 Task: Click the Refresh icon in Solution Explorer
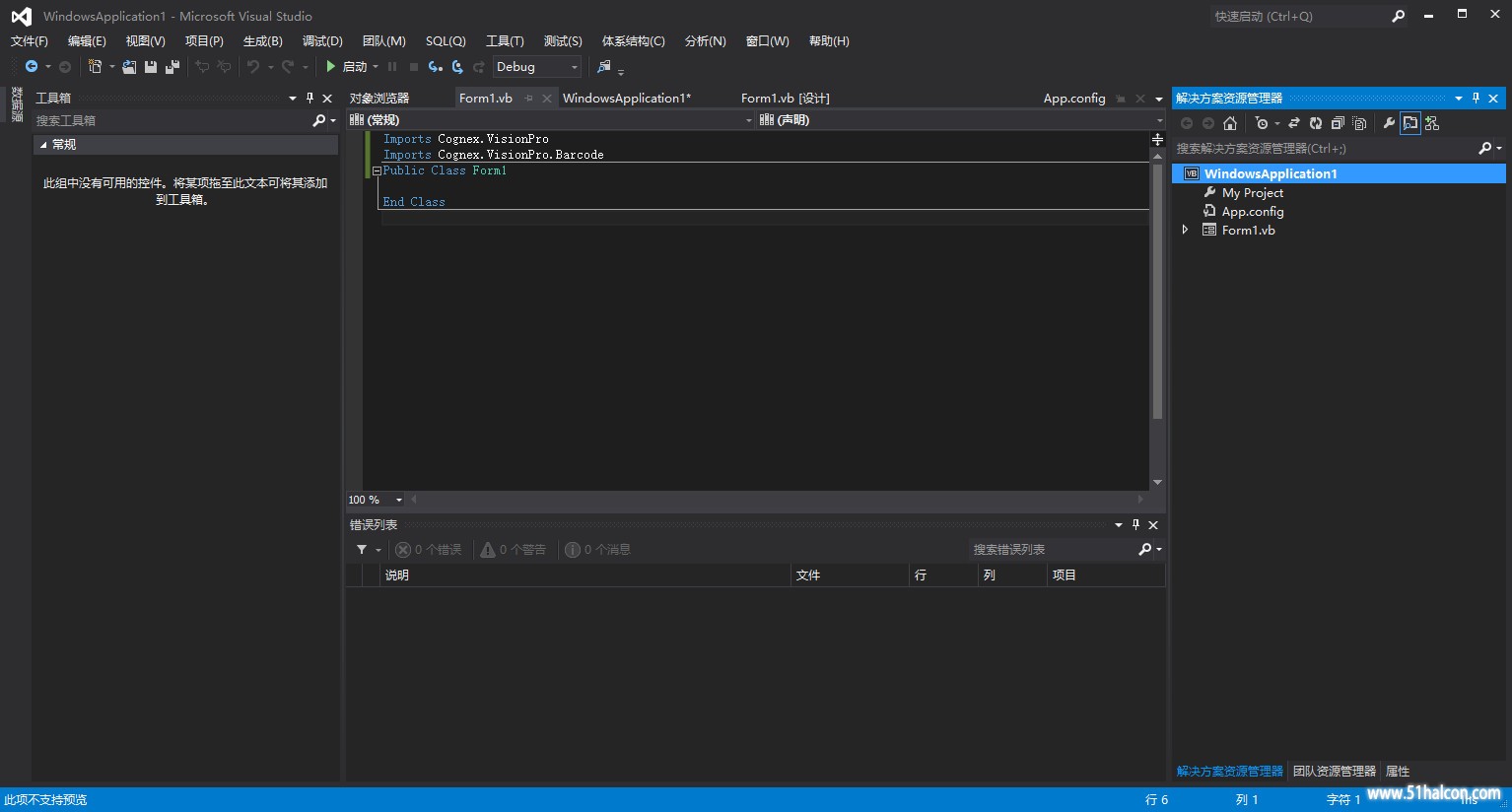click(1316, 123)
